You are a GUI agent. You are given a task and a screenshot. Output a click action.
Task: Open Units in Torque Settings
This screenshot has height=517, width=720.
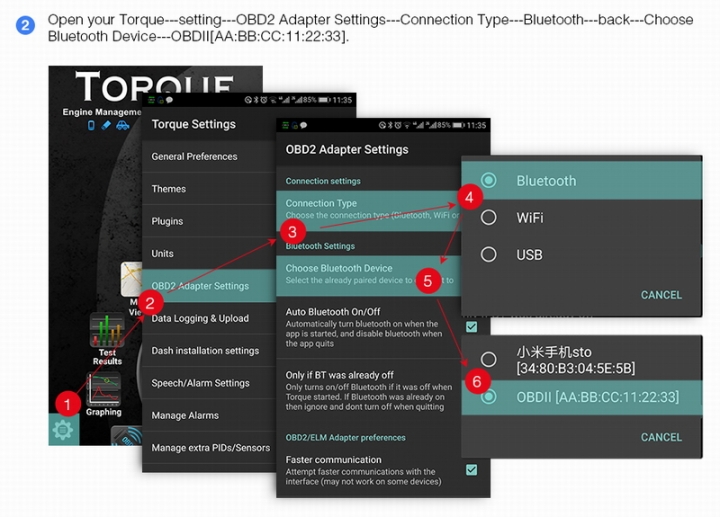[x=209, y=253]
